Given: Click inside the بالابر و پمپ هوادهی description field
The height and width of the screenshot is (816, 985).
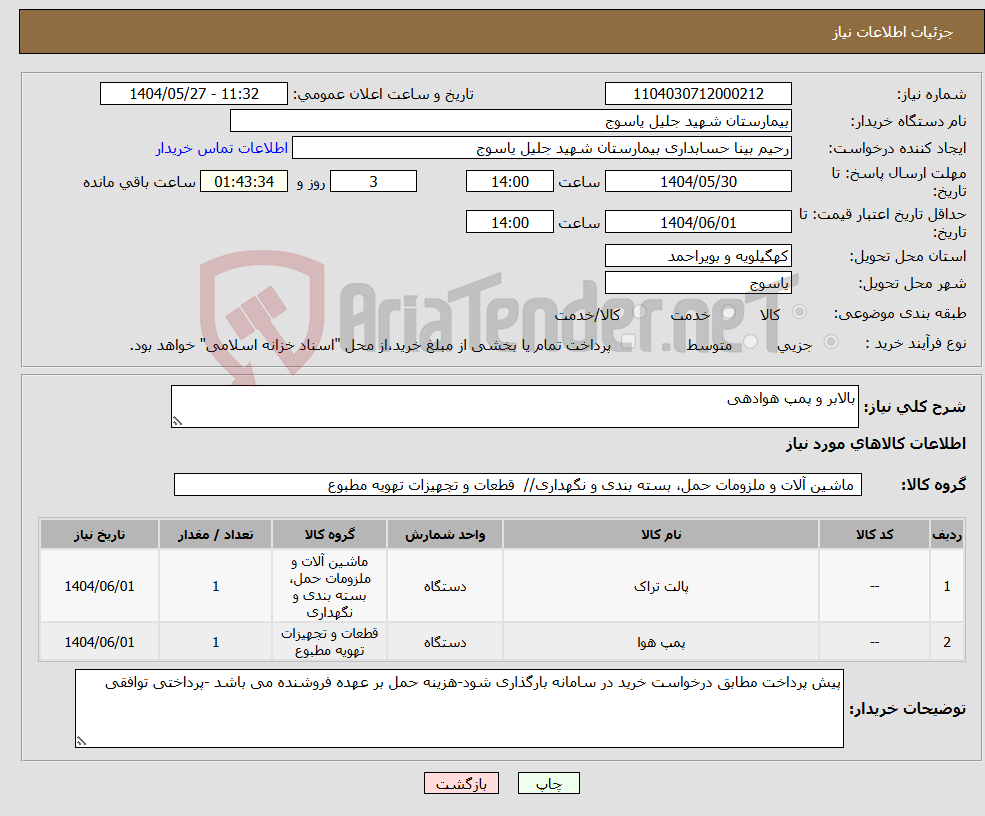Looking at the screenshot, I should click(515, 403).
